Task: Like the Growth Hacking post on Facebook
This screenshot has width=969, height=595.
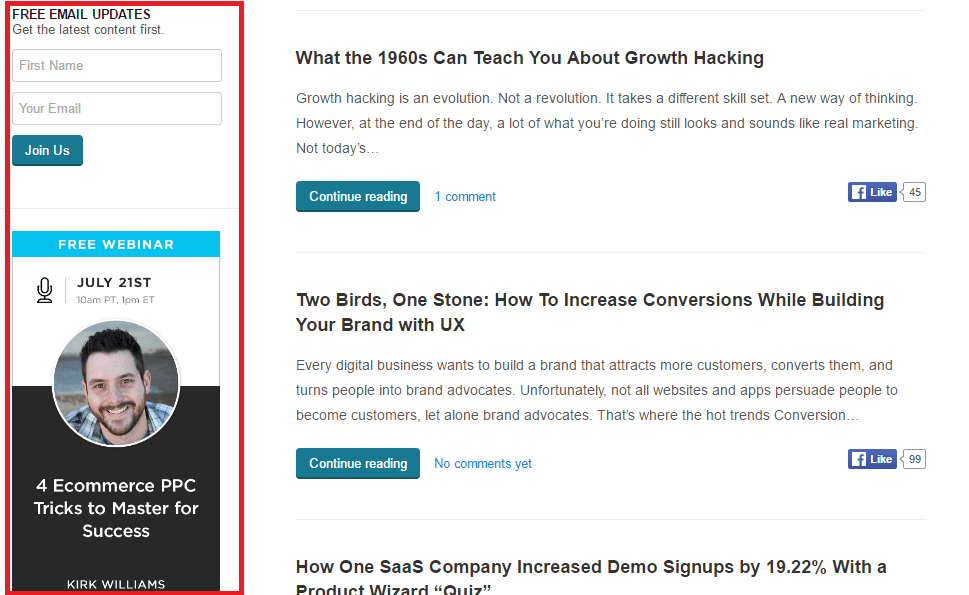Action: pyautogui.click(x=872, y=192)
